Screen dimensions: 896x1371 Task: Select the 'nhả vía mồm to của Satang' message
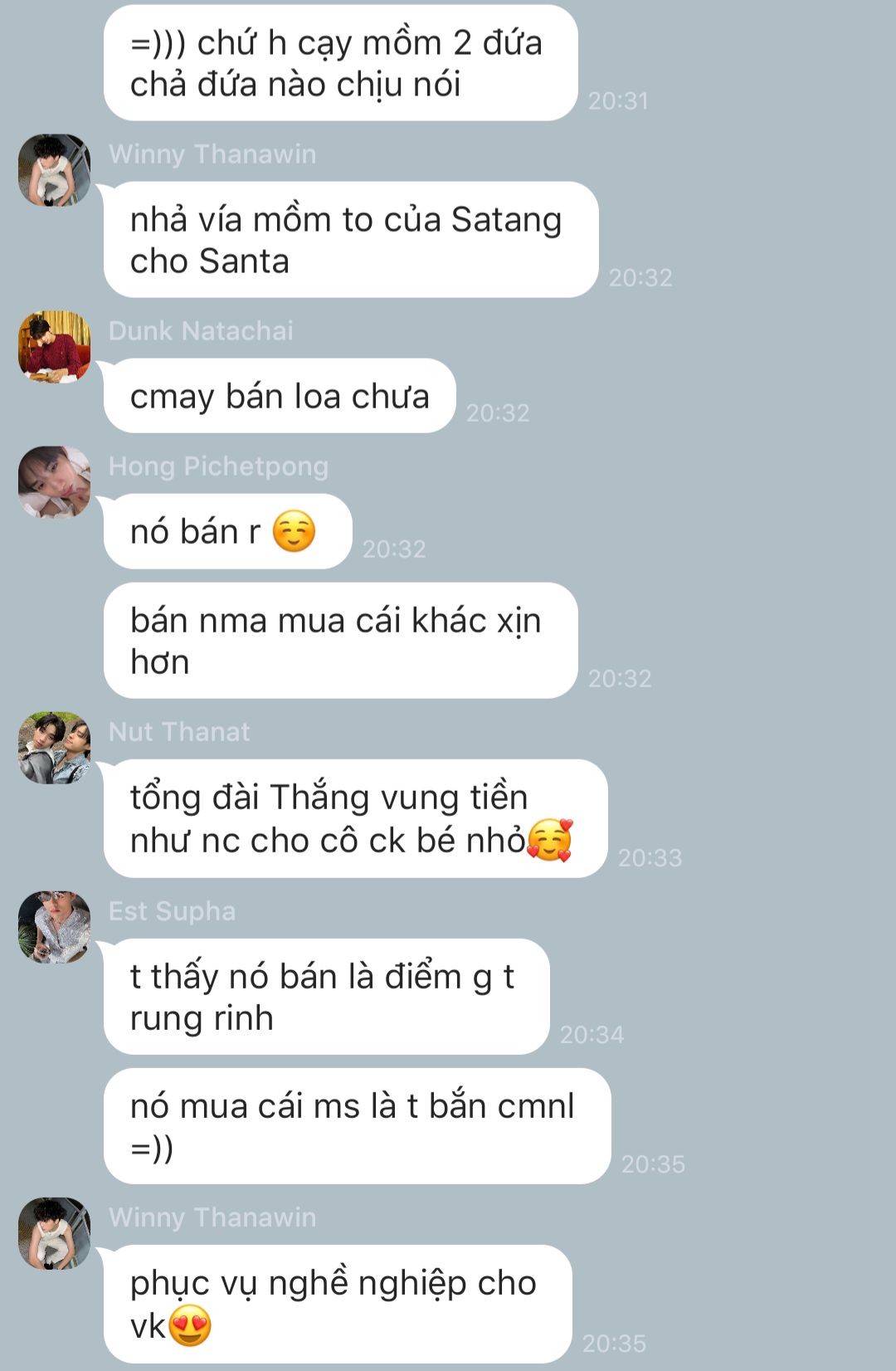[x=351, y=240]
